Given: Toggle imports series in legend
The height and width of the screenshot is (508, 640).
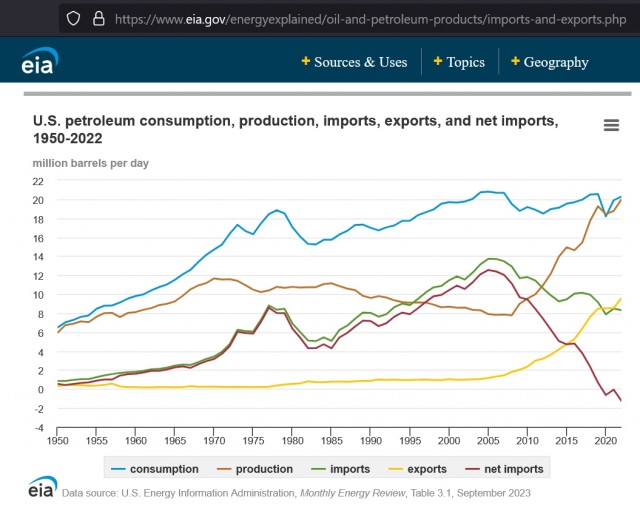Looking at the screenshot, I should point(340,469).
